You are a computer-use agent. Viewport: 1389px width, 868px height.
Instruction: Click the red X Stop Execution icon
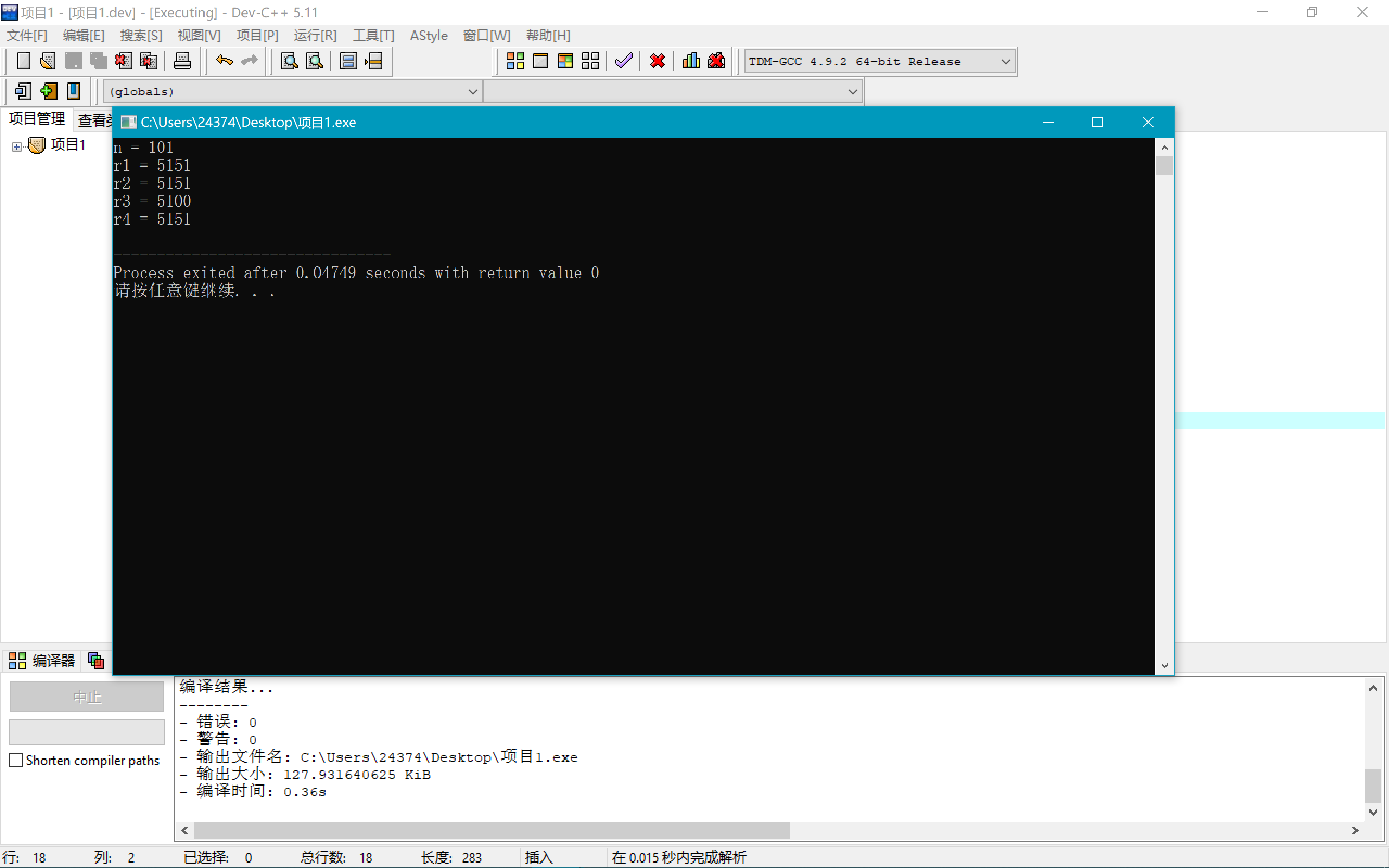point(657,61)
